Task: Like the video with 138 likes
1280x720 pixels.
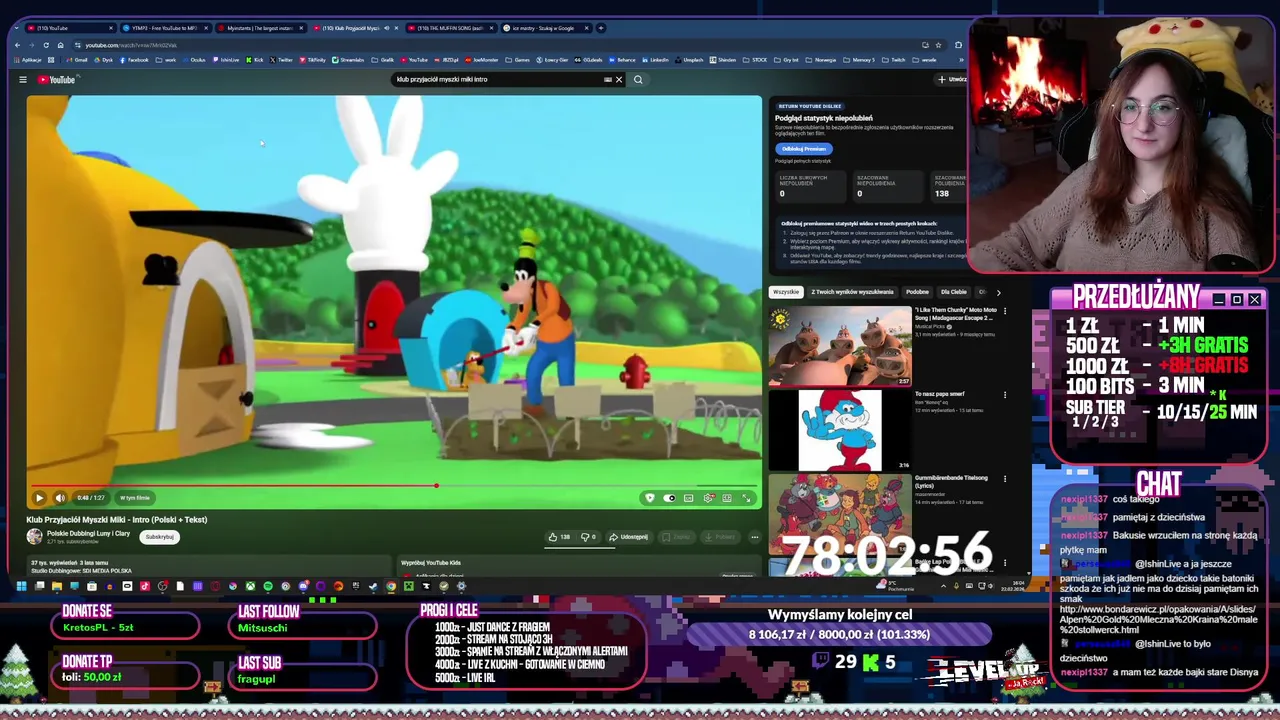Action: [x=559, y=537]
